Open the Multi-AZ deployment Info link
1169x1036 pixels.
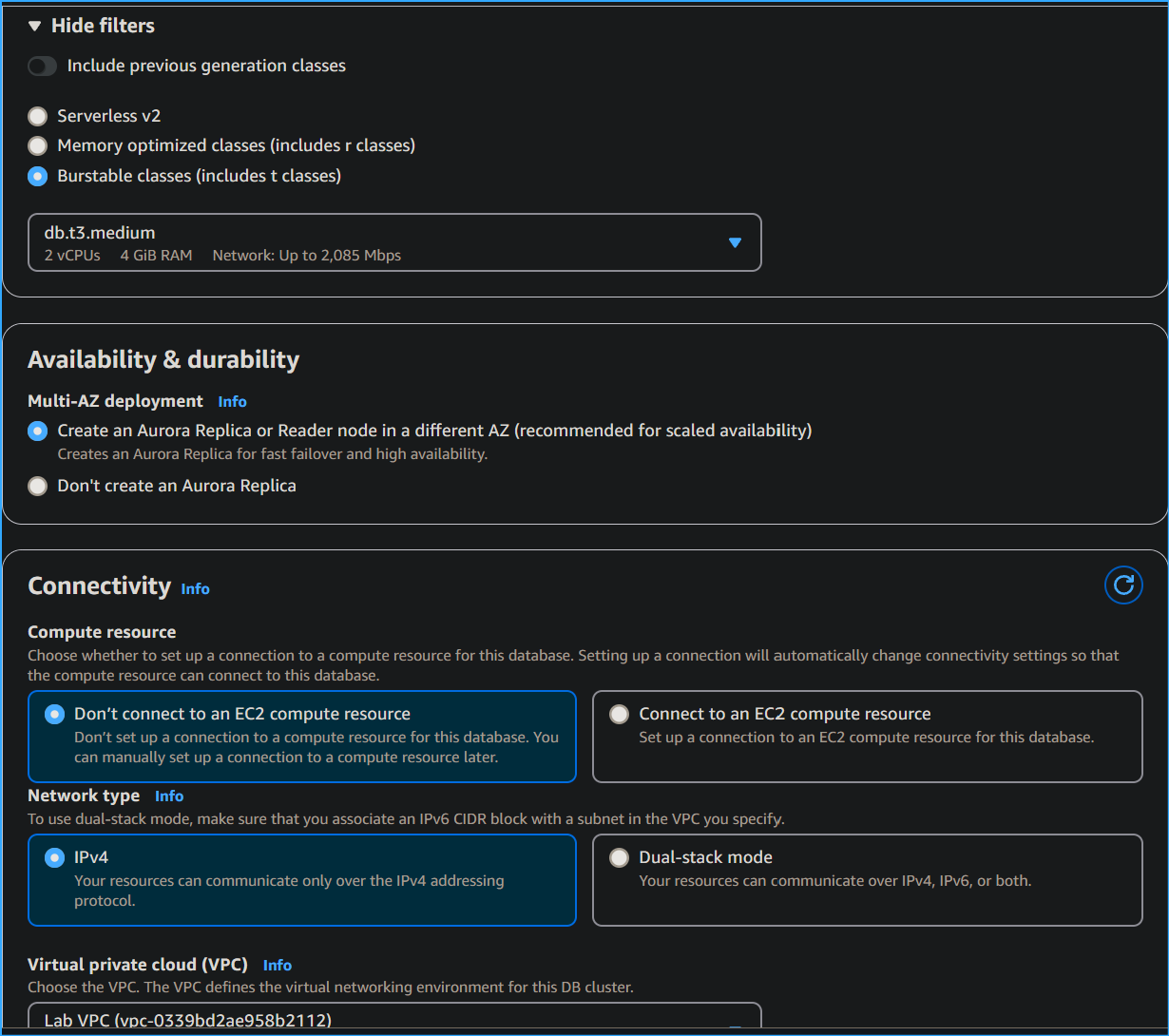click(232, 401)
